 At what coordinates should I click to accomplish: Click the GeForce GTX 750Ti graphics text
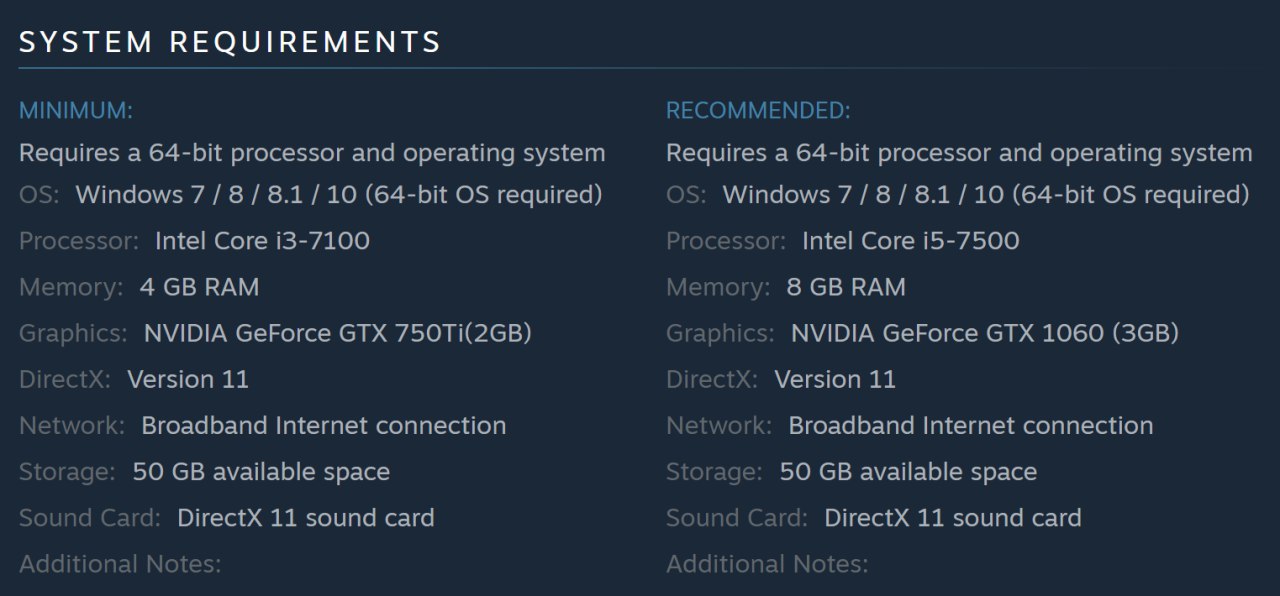pyautogui.click(x=337, y=333)
